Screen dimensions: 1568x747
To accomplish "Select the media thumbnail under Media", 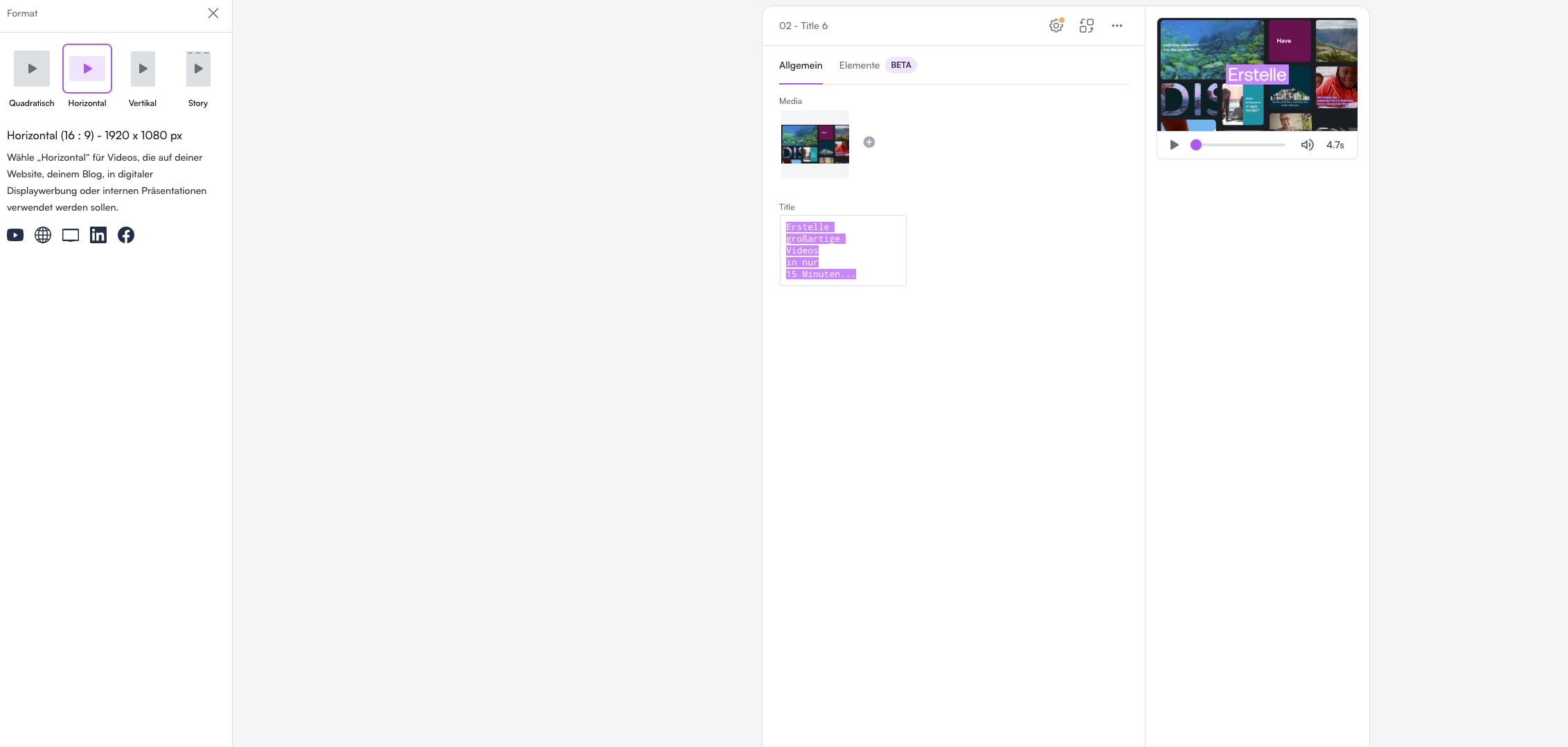I will 814,143.
